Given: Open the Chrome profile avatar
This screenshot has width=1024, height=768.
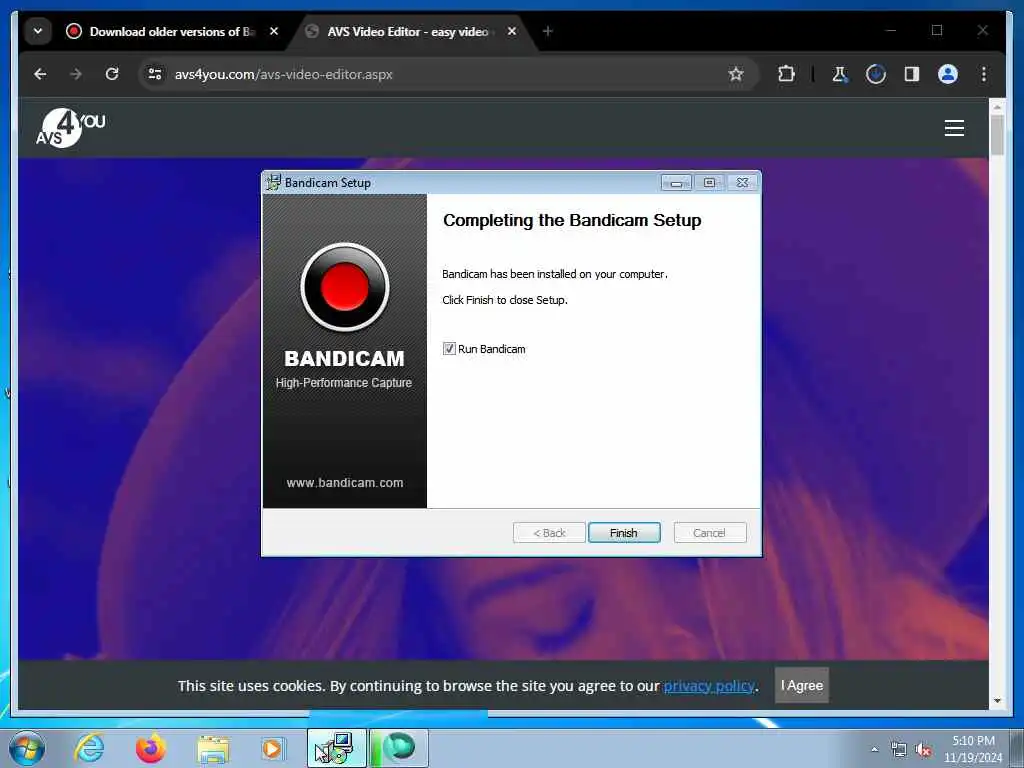Looking at the screenshot, I should point(948,74).
